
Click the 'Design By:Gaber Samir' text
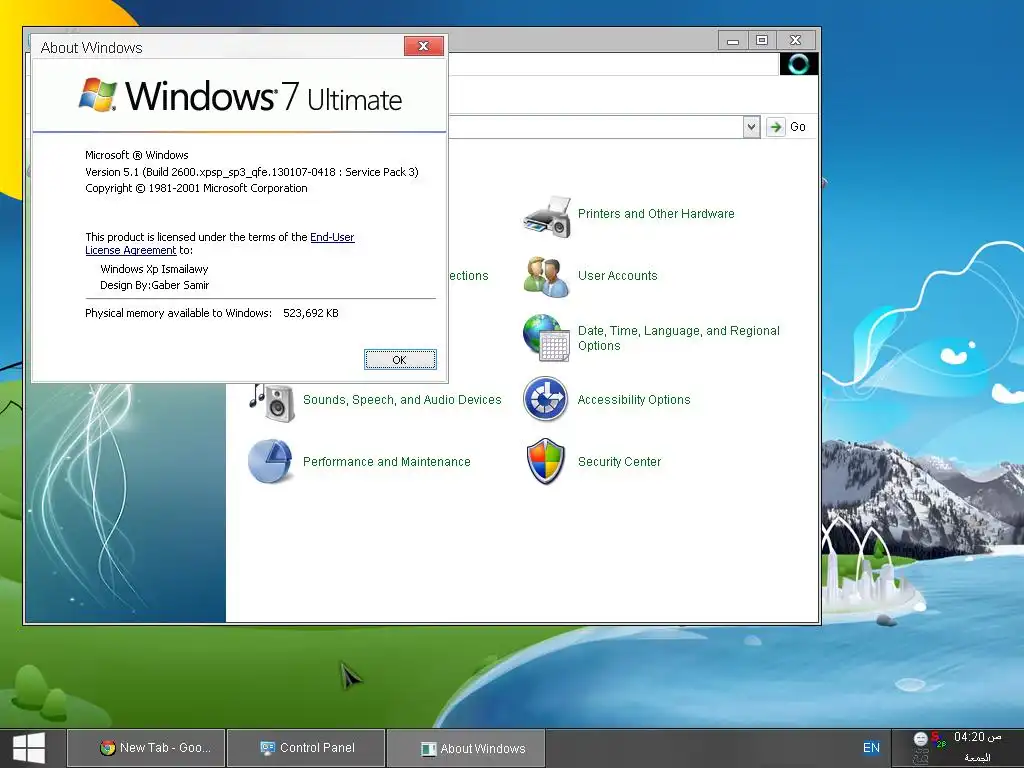click(x=155, y=285)
